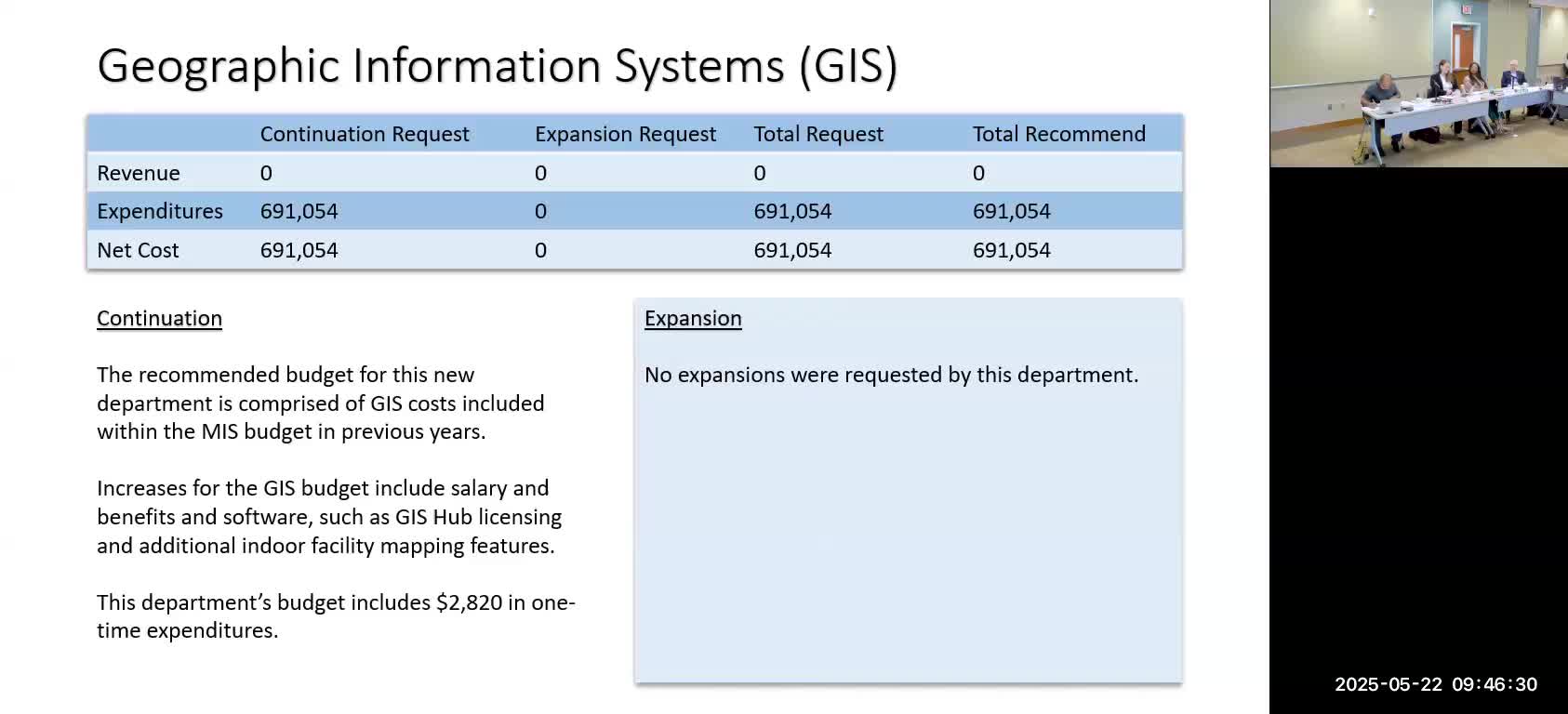The width and height of the screenshot is (1568, 714).
Task: Click the underlined Continuation heading
Action: (x=159, y=319)
